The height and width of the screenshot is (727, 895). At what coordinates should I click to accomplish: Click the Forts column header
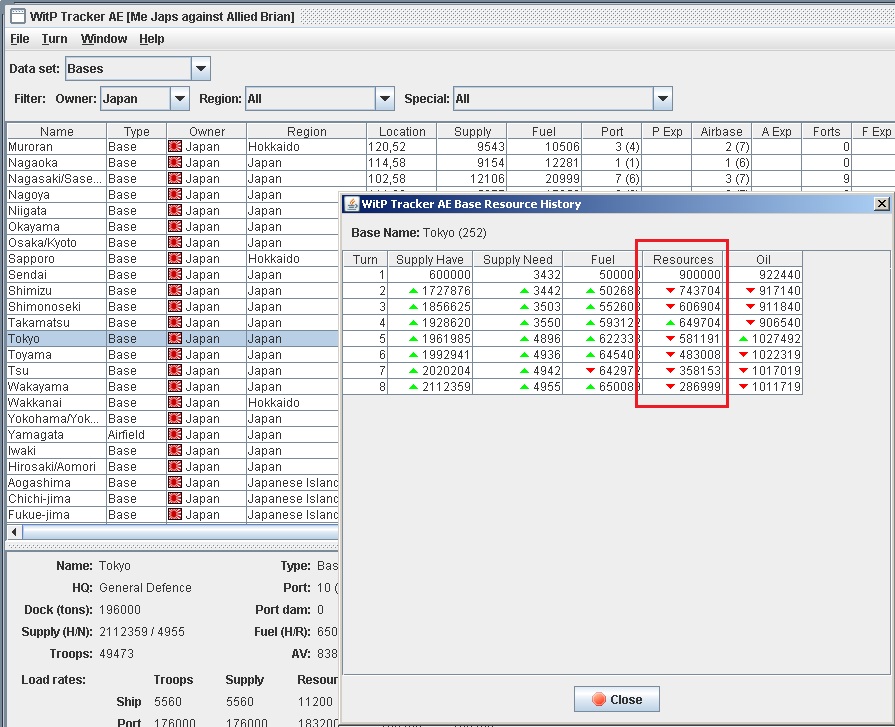pos(827,131)
